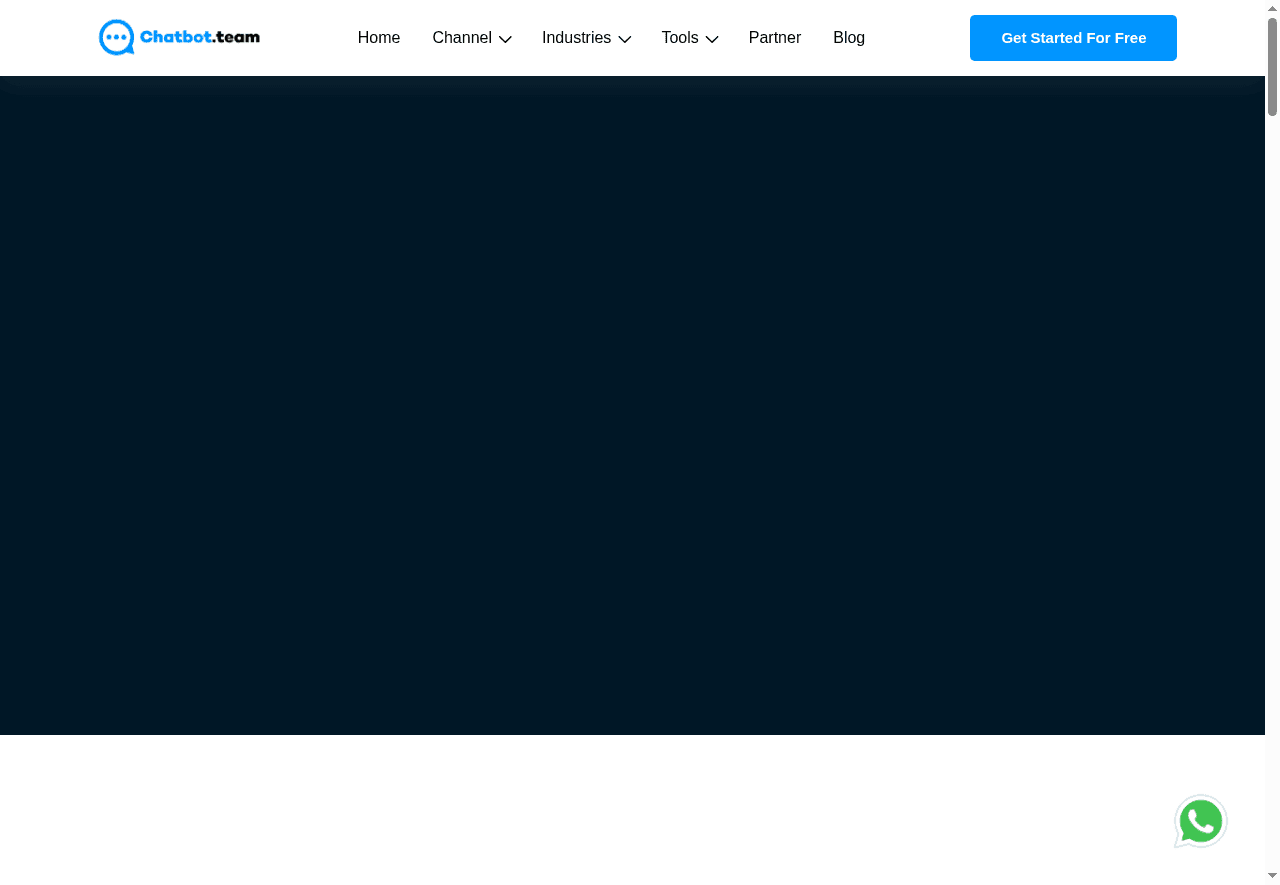Select Home in the navigation bar
The image size is (1280, 885).
pyautogui.click(x=379, y=37)
